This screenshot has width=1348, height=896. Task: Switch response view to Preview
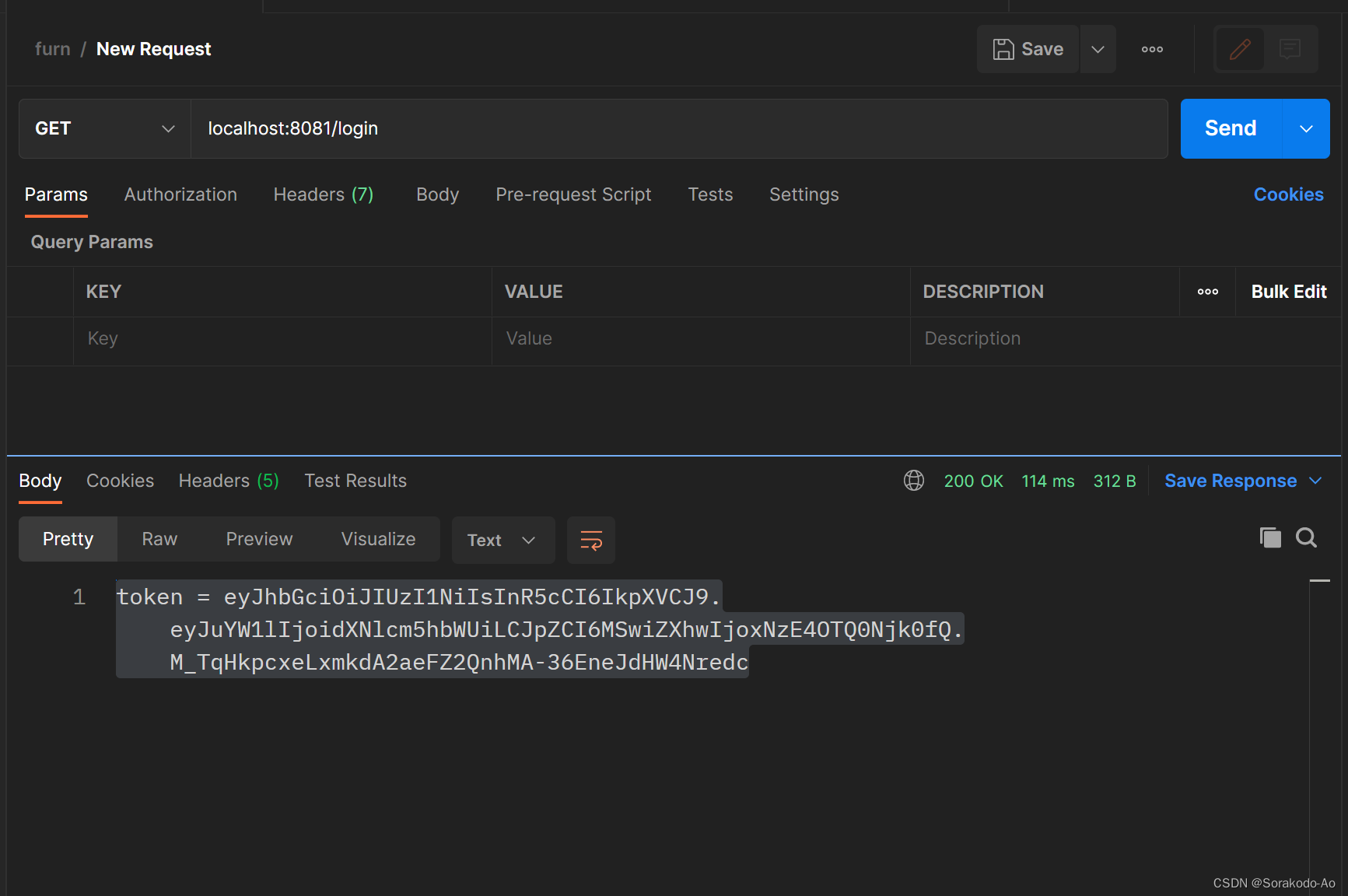coord(259,538)
